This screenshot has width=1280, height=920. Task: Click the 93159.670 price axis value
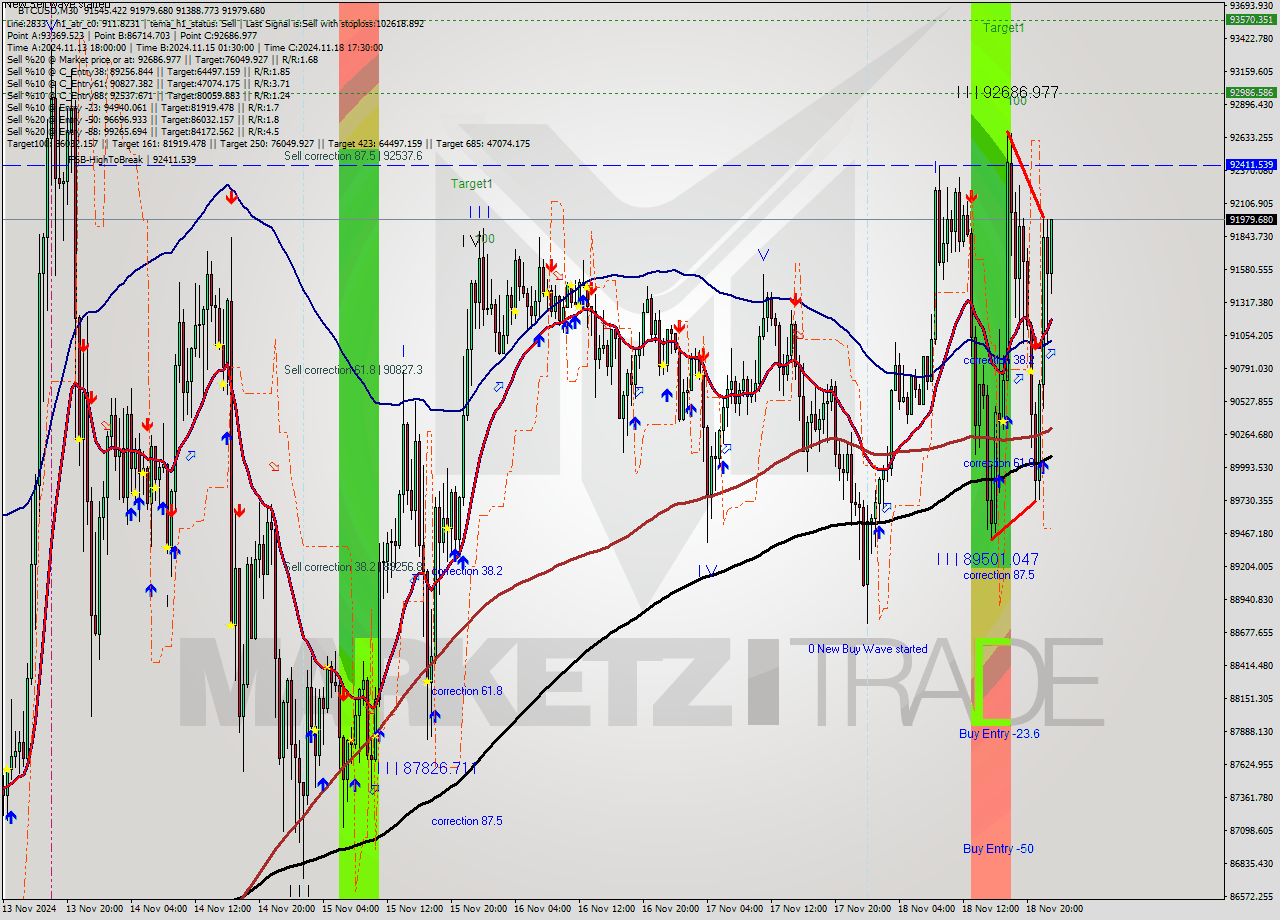point(1251,72)
